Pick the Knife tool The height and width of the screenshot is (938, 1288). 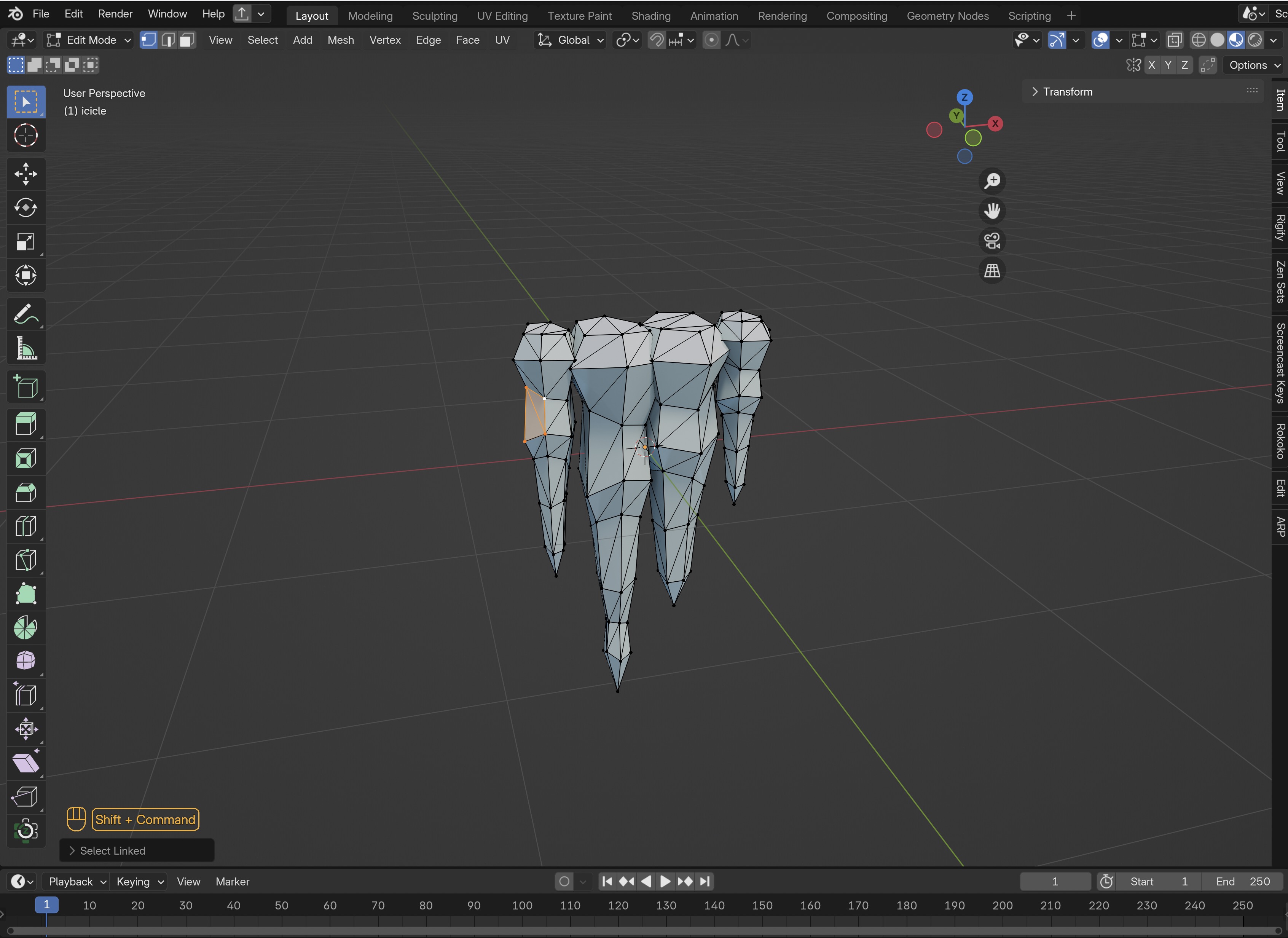pyautogui.click(x=26, y=560)
